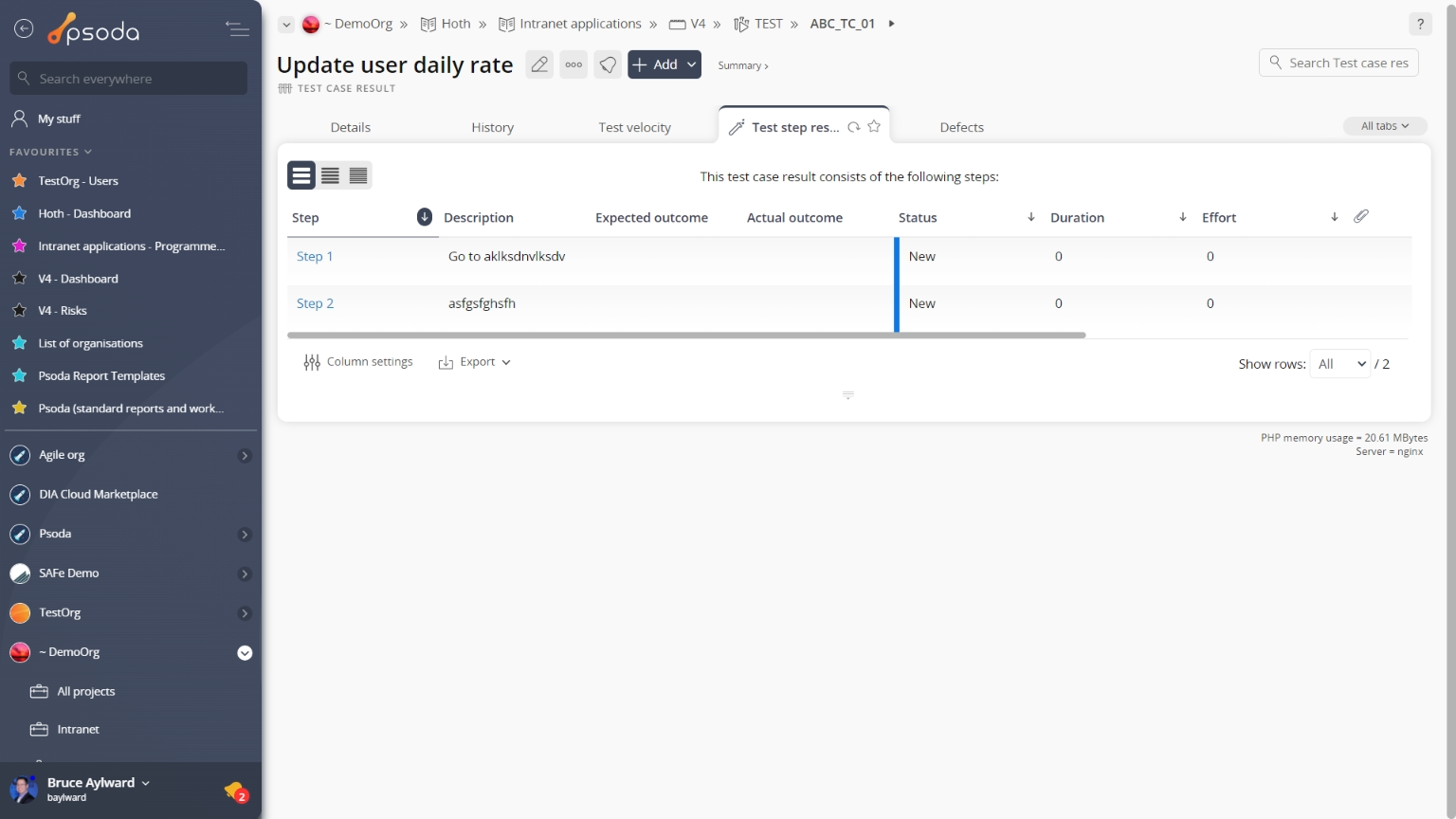The image size is (1456, 819).
Task: Expand the Agile org chevron
Action: [x=245, y=456]
